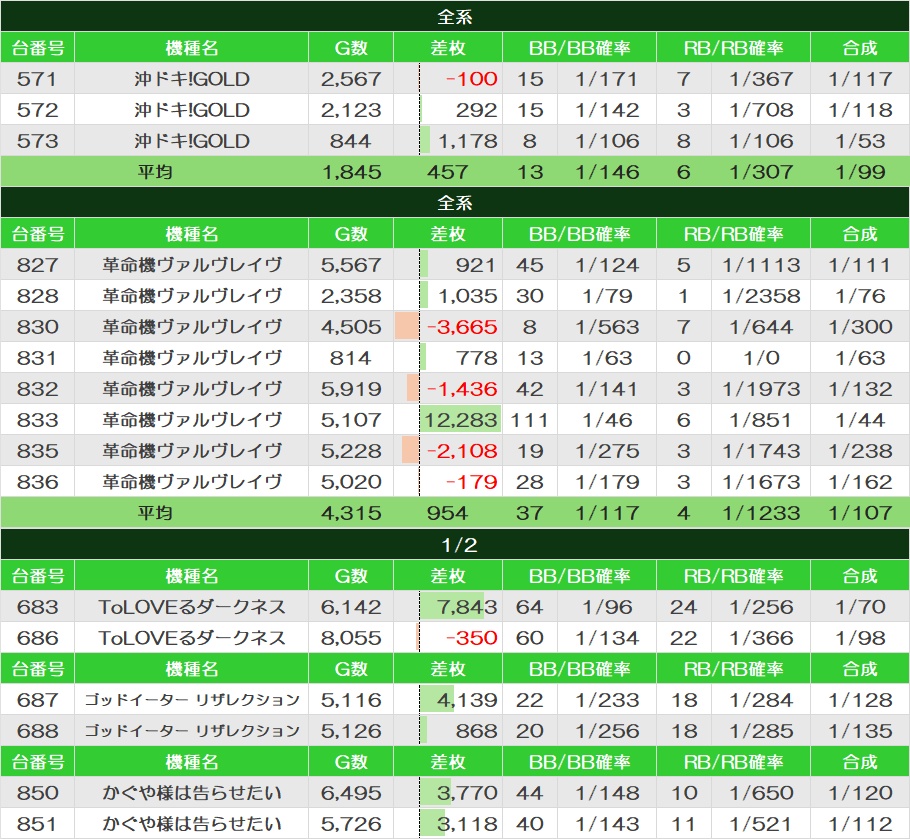Click the 12,283 difference value
The image size is (910, 839).
[x=461, y=420]
